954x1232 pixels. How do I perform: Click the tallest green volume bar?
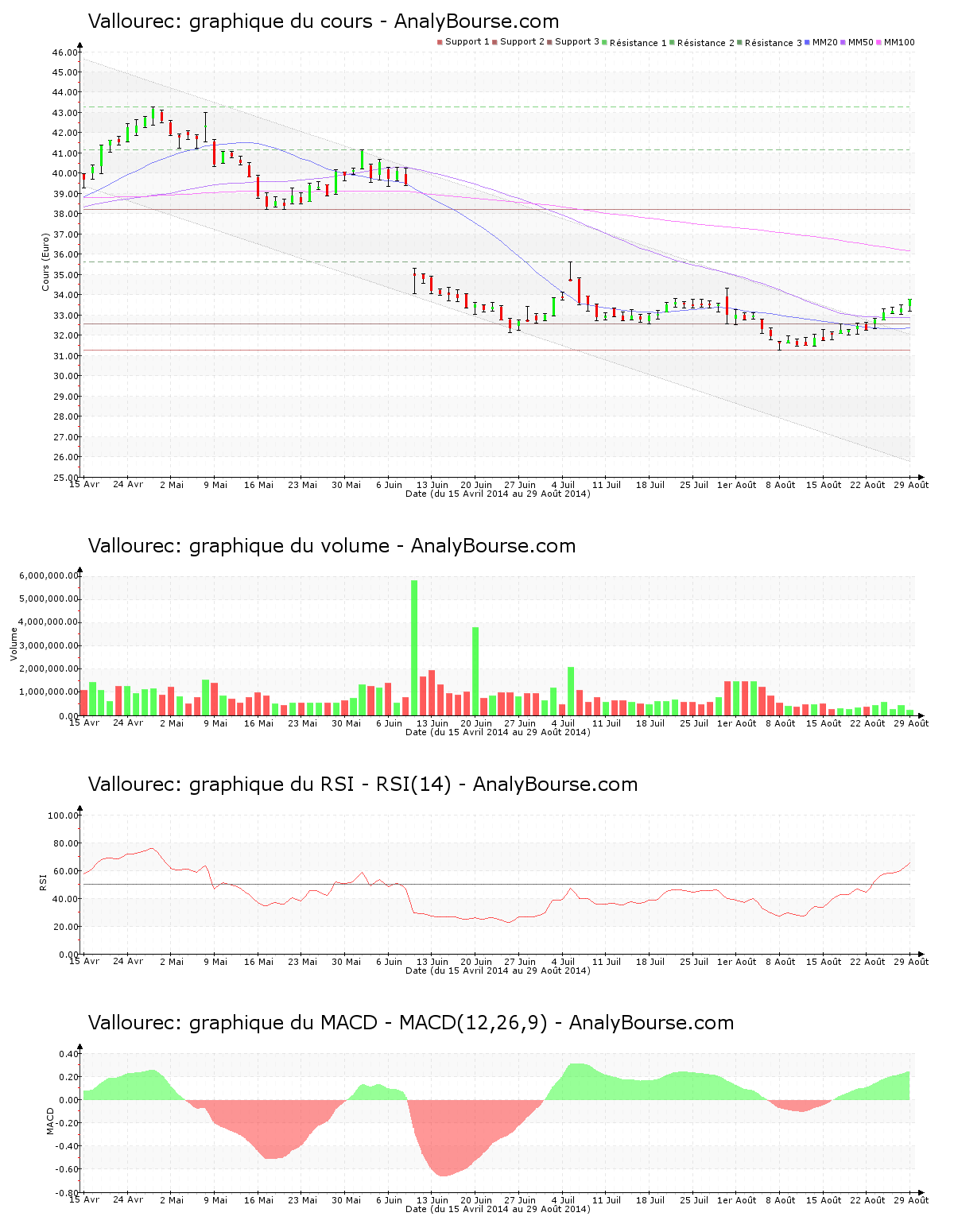point(414,648)
